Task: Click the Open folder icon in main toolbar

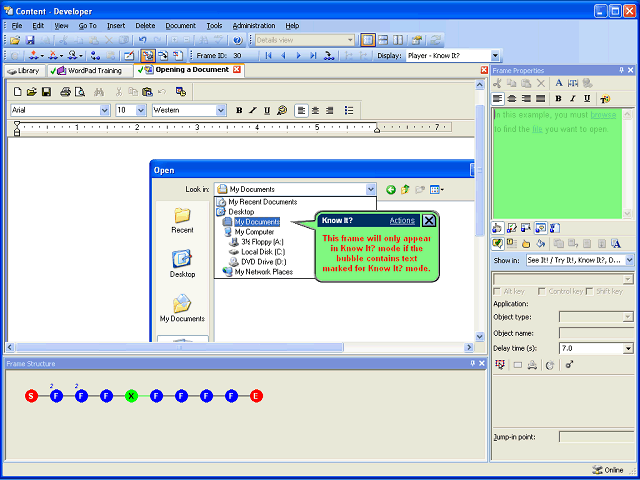Action: tap(15, 40)
